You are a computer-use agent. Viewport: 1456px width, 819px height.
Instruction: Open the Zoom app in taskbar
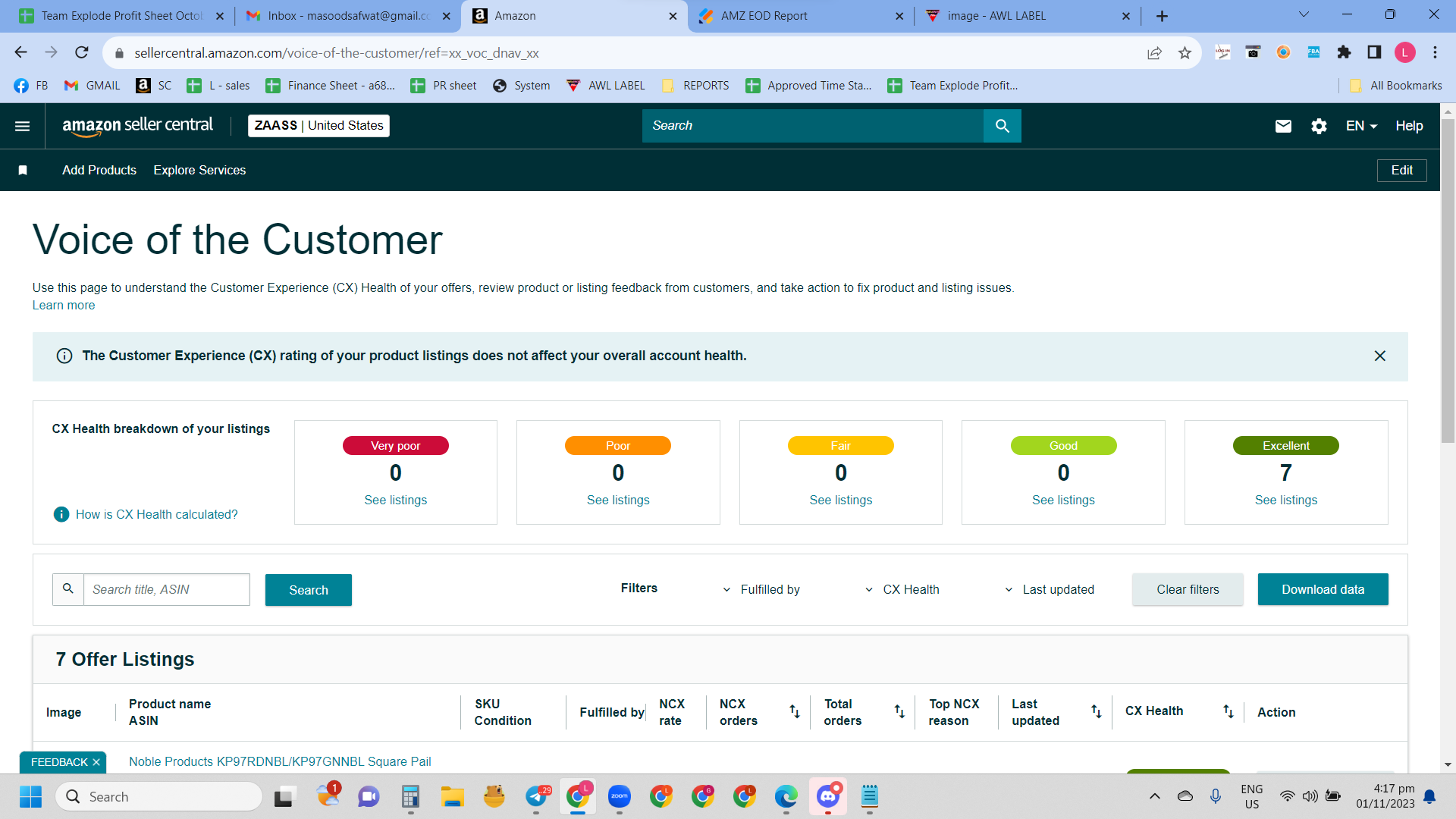pos(620,796)
